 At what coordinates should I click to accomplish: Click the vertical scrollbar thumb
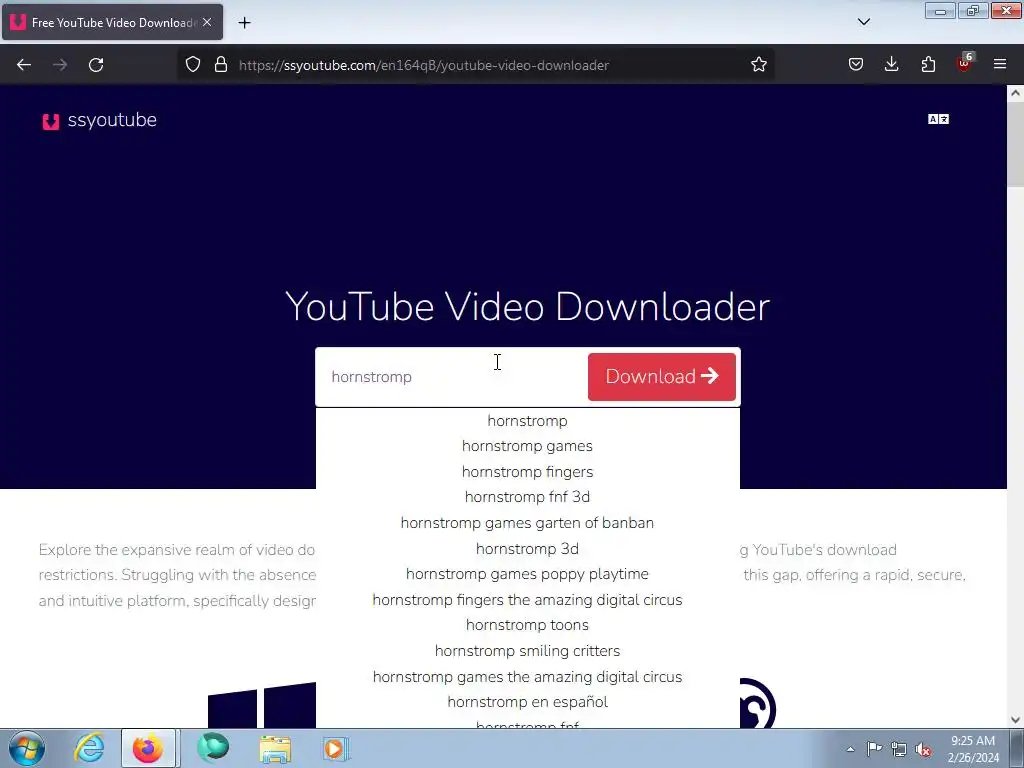1015,144
